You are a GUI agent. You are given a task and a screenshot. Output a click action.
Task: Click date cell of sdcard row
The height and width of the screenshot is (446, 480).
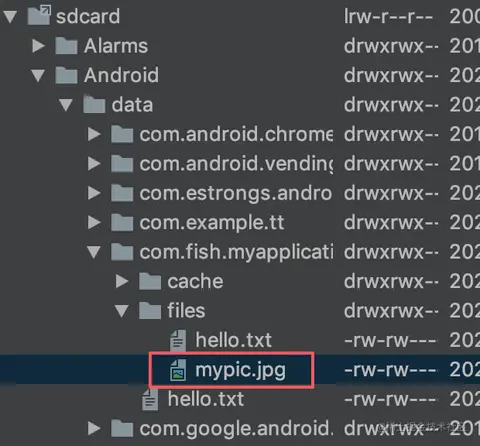coord(465,17)
